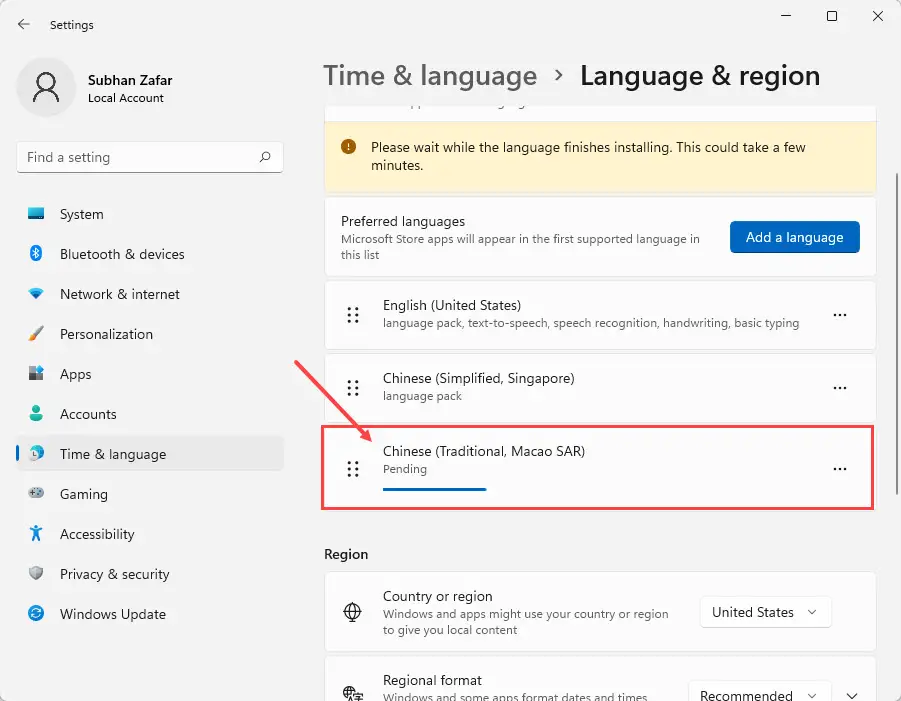901x701 pixels.
Task: Open Accounts settings
Action: pyautogui.click(x=150, y=414)
